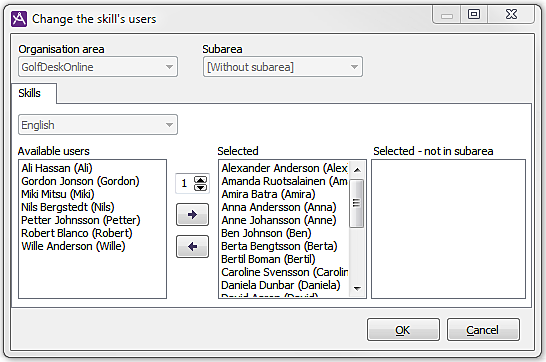The height and width of the screenshot is (362, 546).
Task: Open the Organisation area dropdown
Action: (98, 67)
